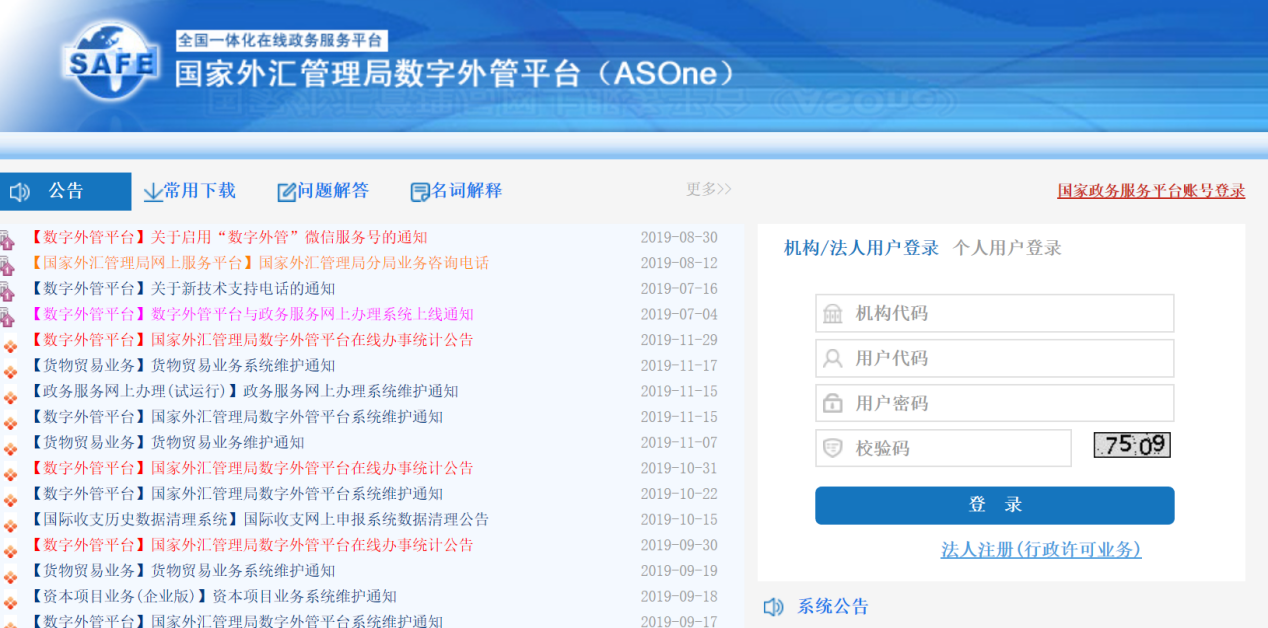Image resolution: width=1268 pixels, height=628 pixels.
Task: Open notice 国家外汇管理局分局业务咨询电话
Action: point(259,263)
